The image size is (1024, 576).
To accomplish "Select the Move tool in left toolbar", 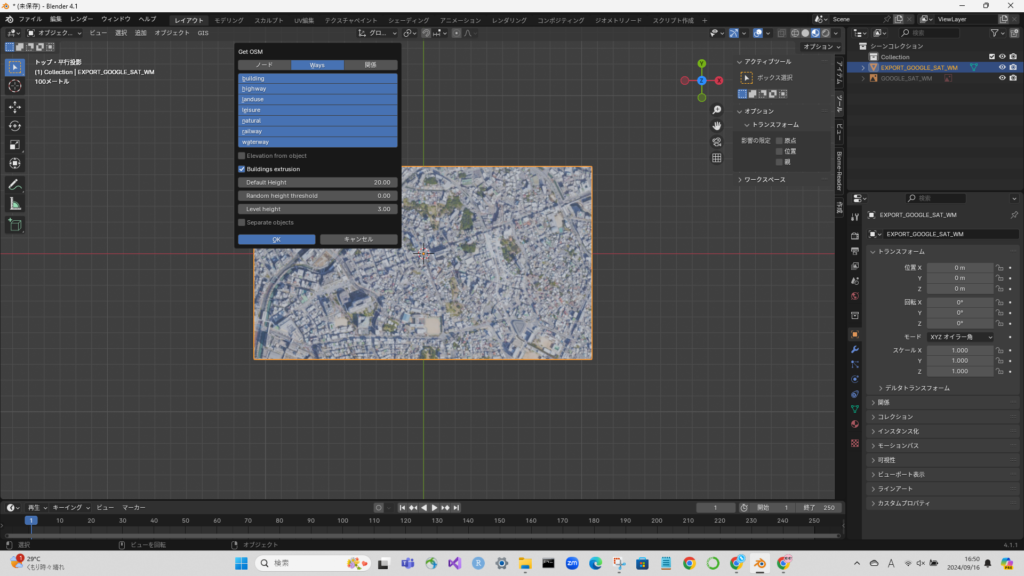I will pyautogui.click(x=15, y=106).
